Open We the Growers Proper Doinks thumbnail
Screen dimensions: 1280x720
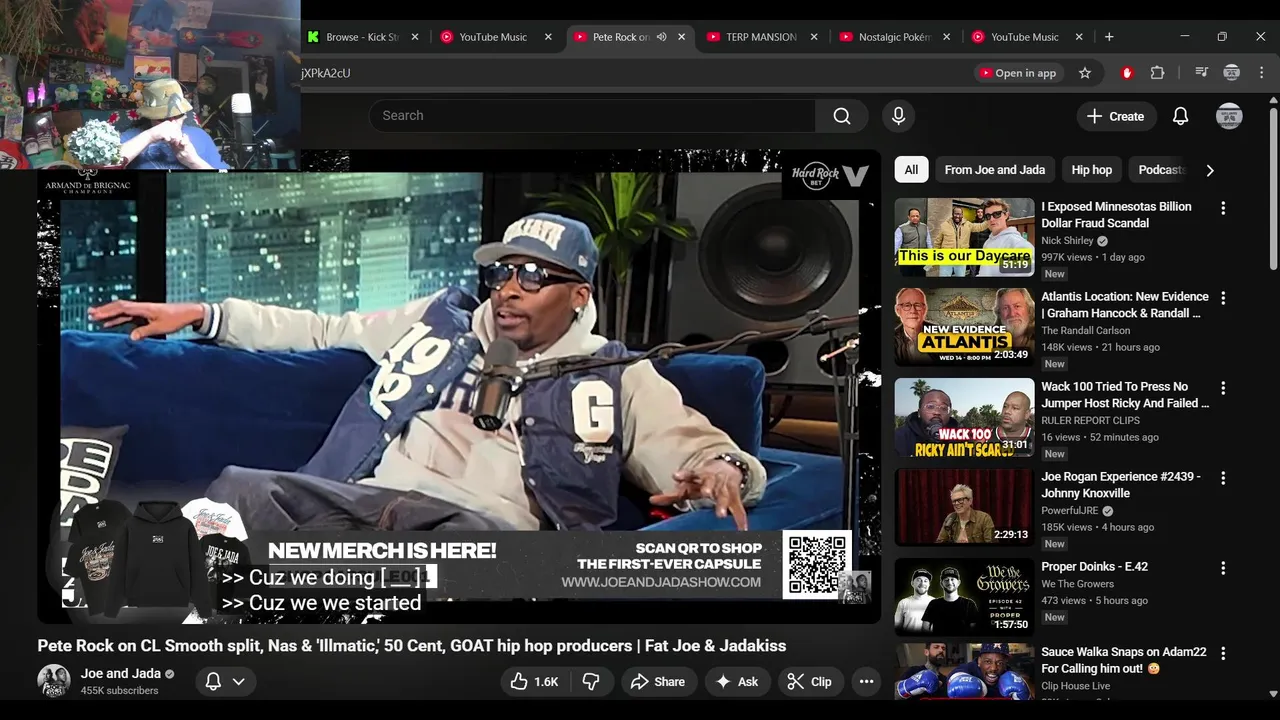[964, 597]
